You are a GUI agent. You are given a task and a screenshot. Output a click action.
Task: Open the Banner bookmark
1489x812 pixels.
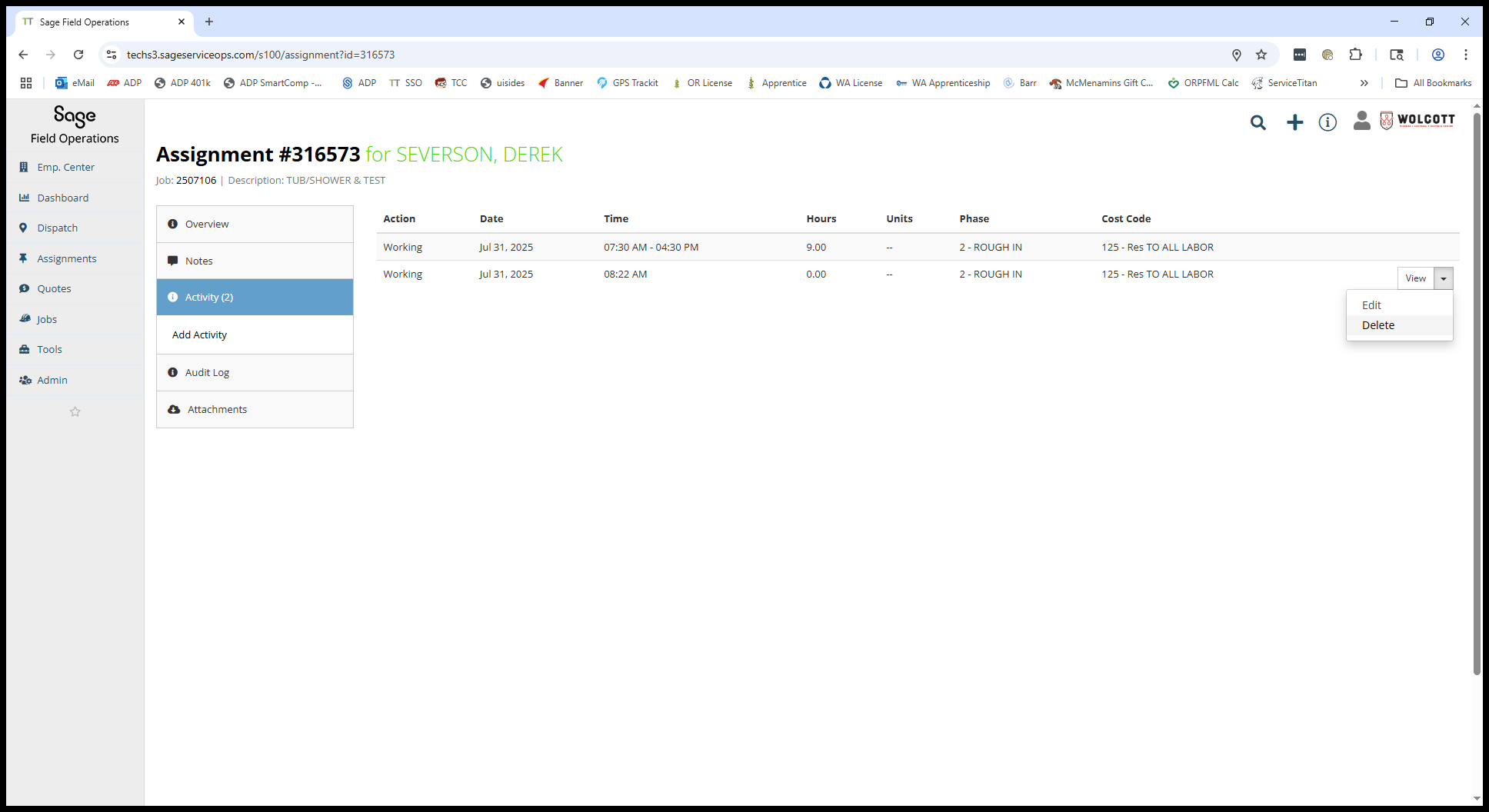[x=561, y=83]
